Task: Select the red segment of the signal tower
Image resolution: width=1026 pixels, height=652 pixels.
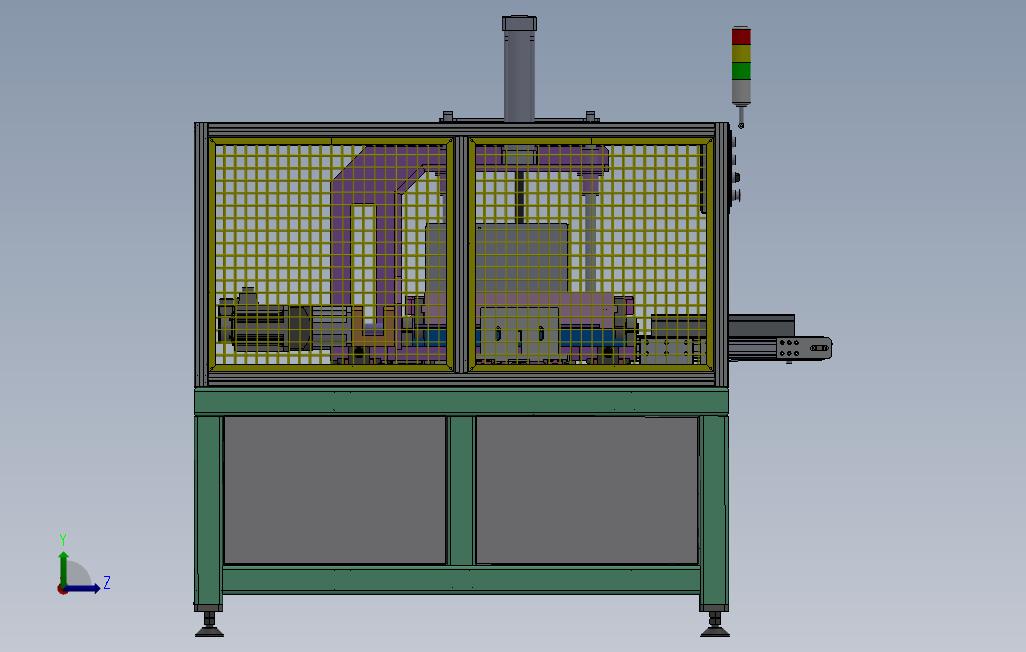Action: (741, 36)
